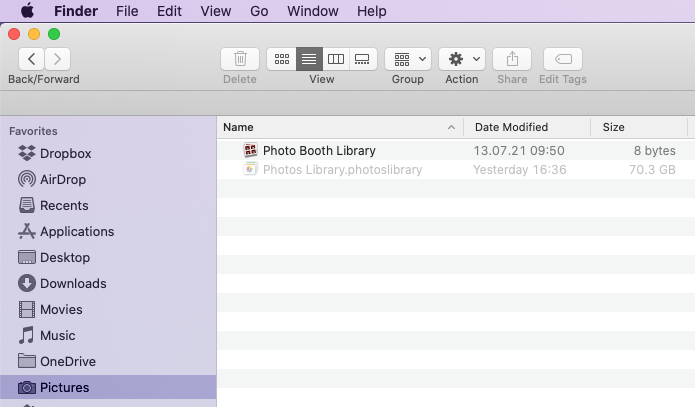Select Dropbox icon in sidebar
Viewport: 695px width, 407px height.
tap(27, 153)
